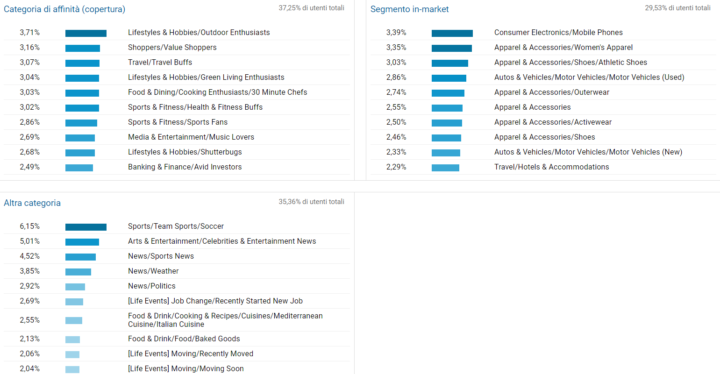Select Moving/Moving Soon life event
This screenshot has width=720, height=374.
[x=186, y=368]
